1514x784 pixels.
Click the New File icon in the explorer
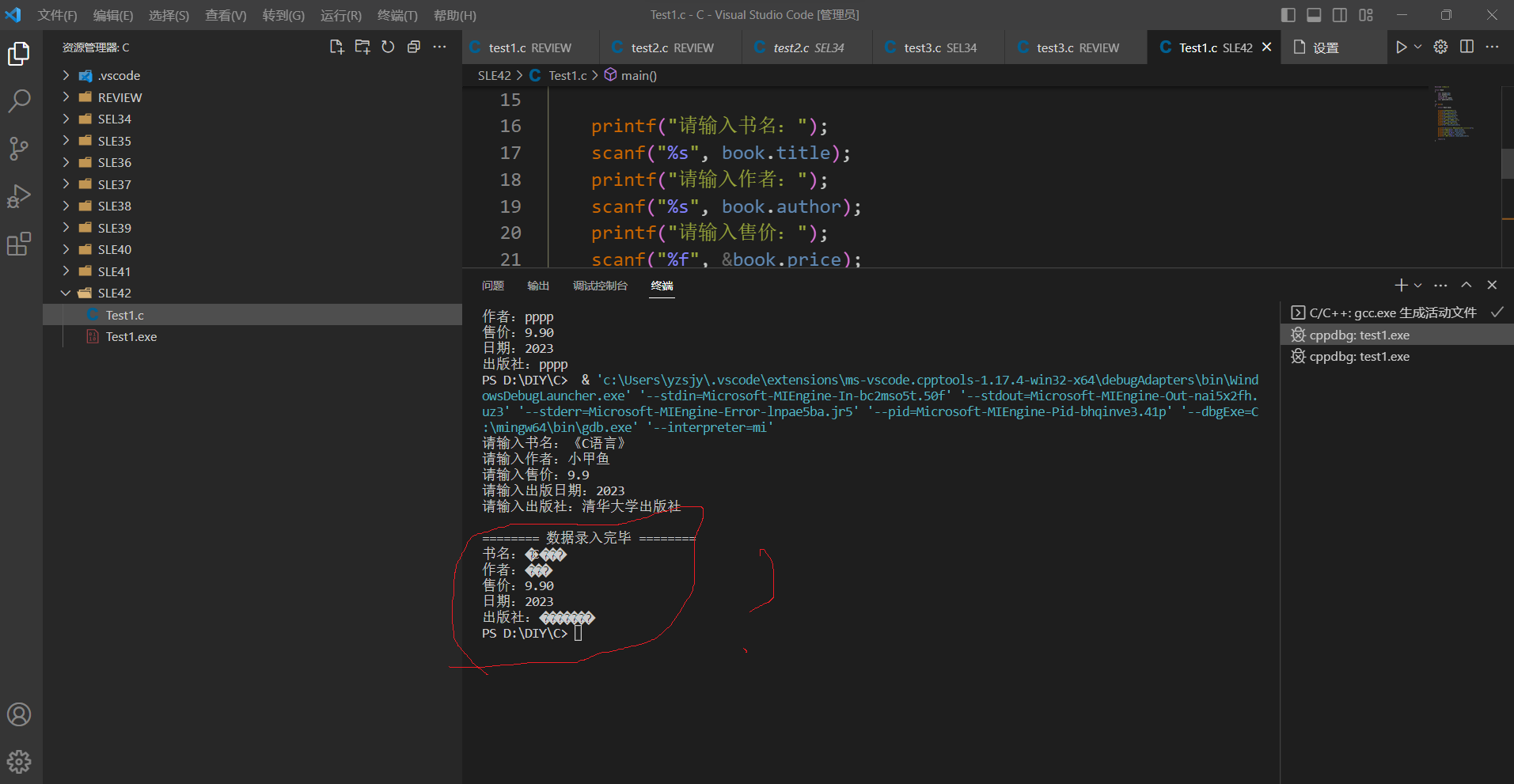click(336, 47)
